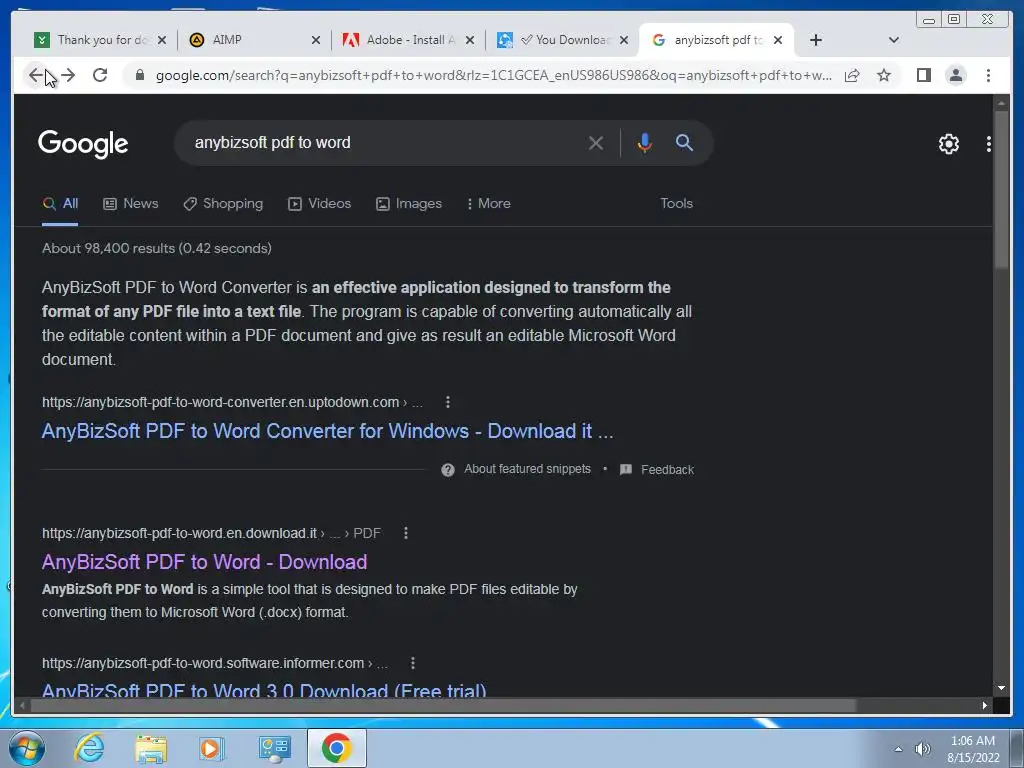Share this page icon in address bar

pos(852,75)
